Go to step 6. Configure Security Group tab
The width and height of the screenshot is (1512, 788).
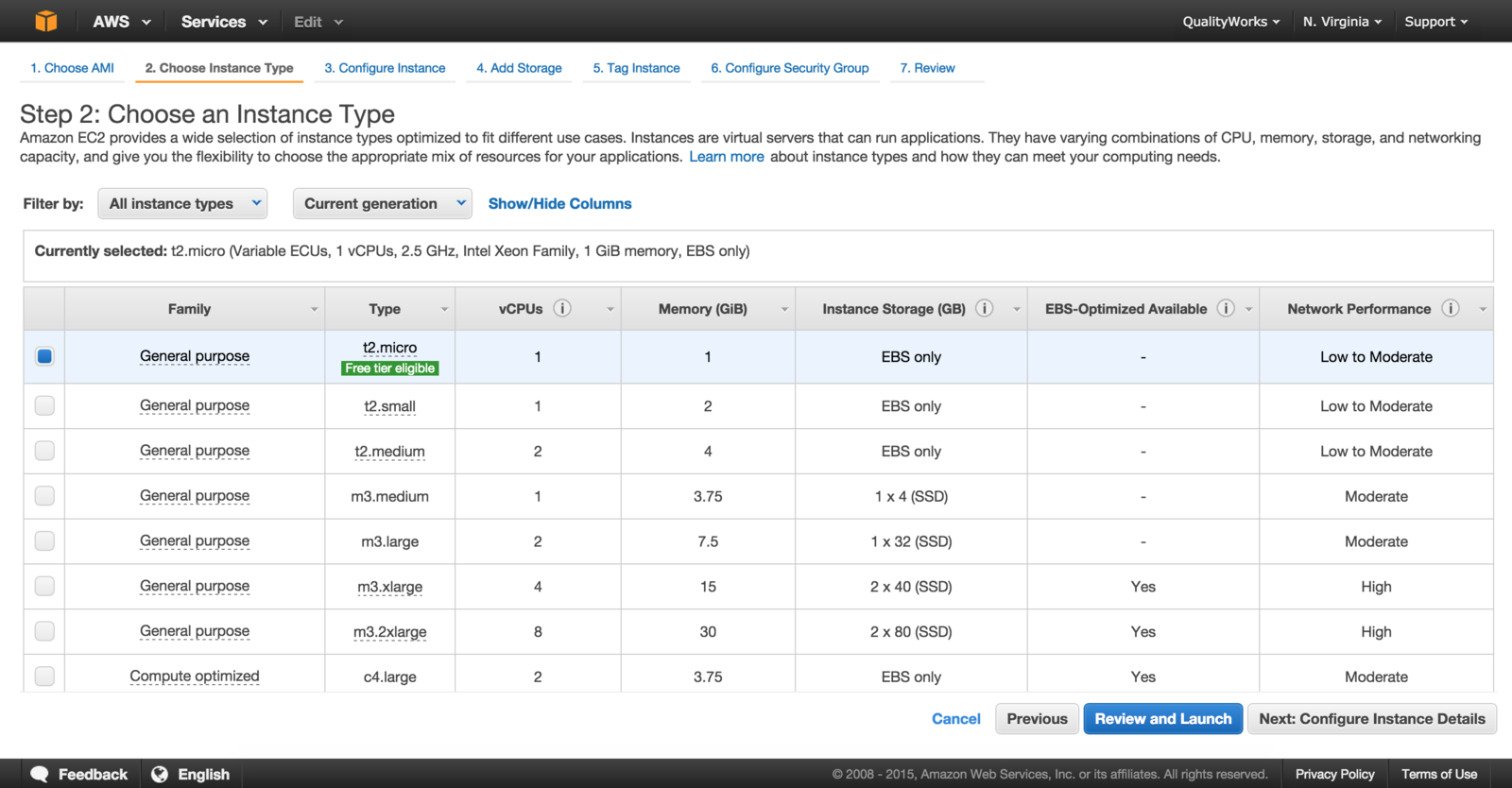pos(790,68)
